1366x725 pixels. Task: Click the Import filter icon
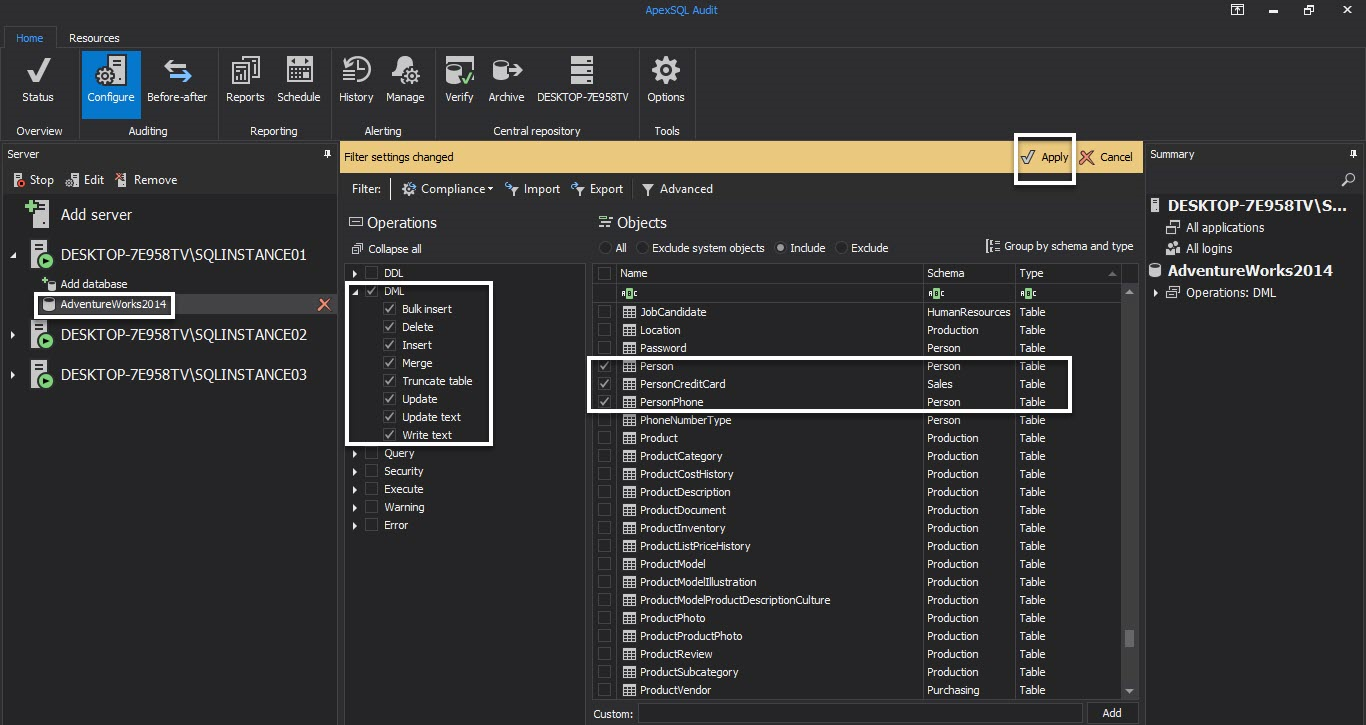click(x=533, y=189)
